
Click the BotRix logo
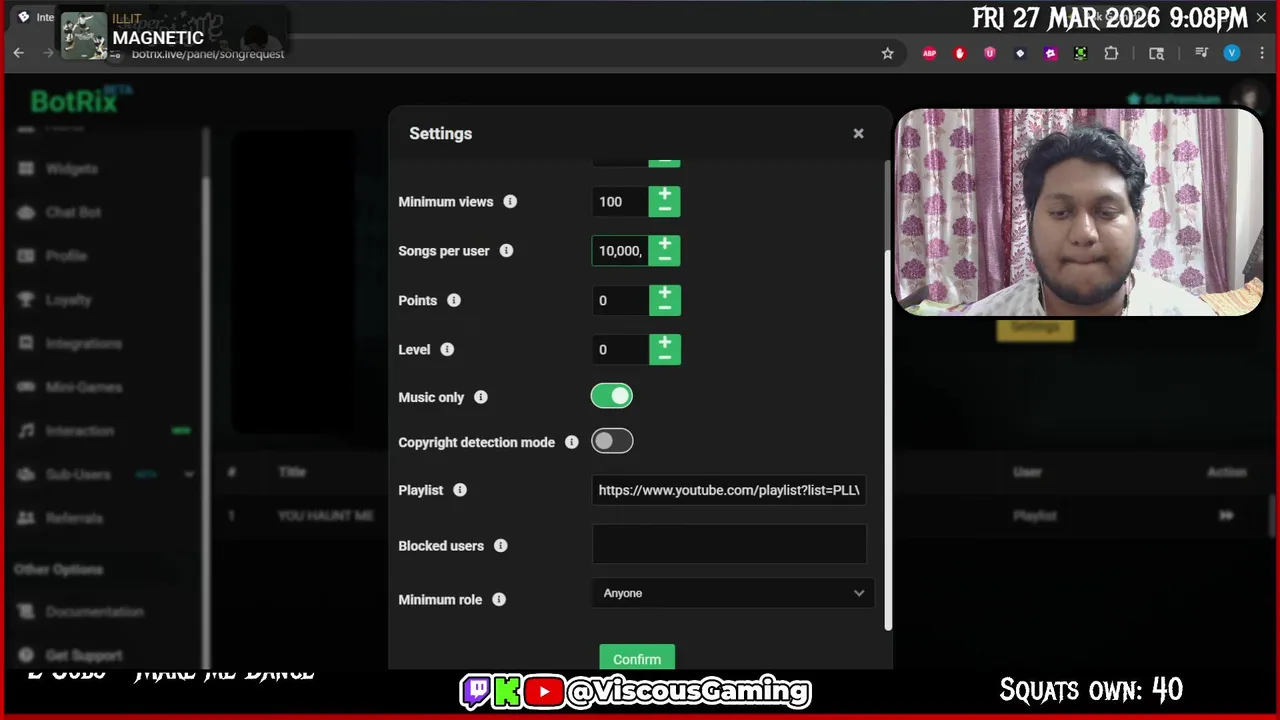point(74,101)
